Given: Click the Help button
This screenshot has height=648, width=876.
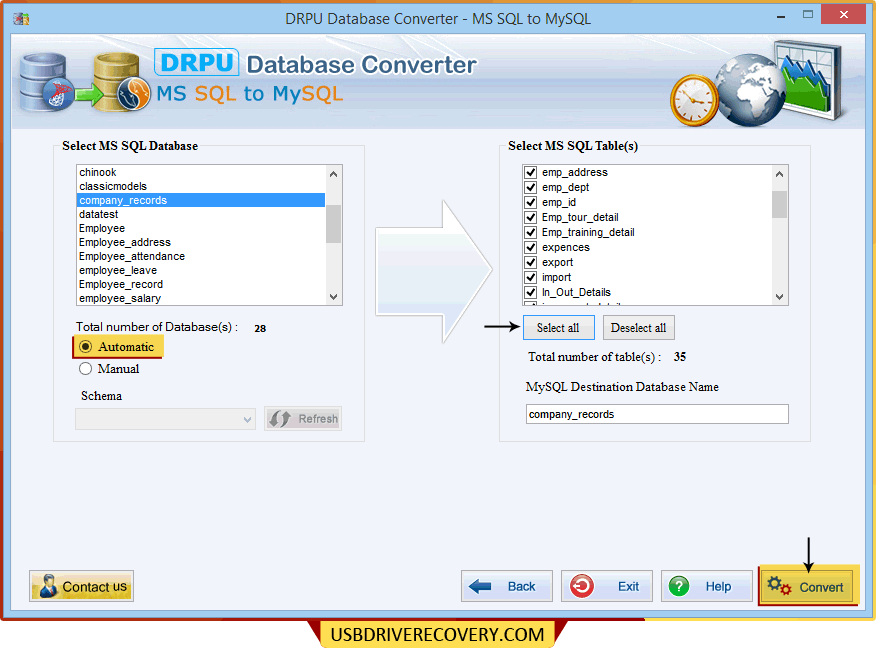Looking at the screenshot, I should (707, 586).
